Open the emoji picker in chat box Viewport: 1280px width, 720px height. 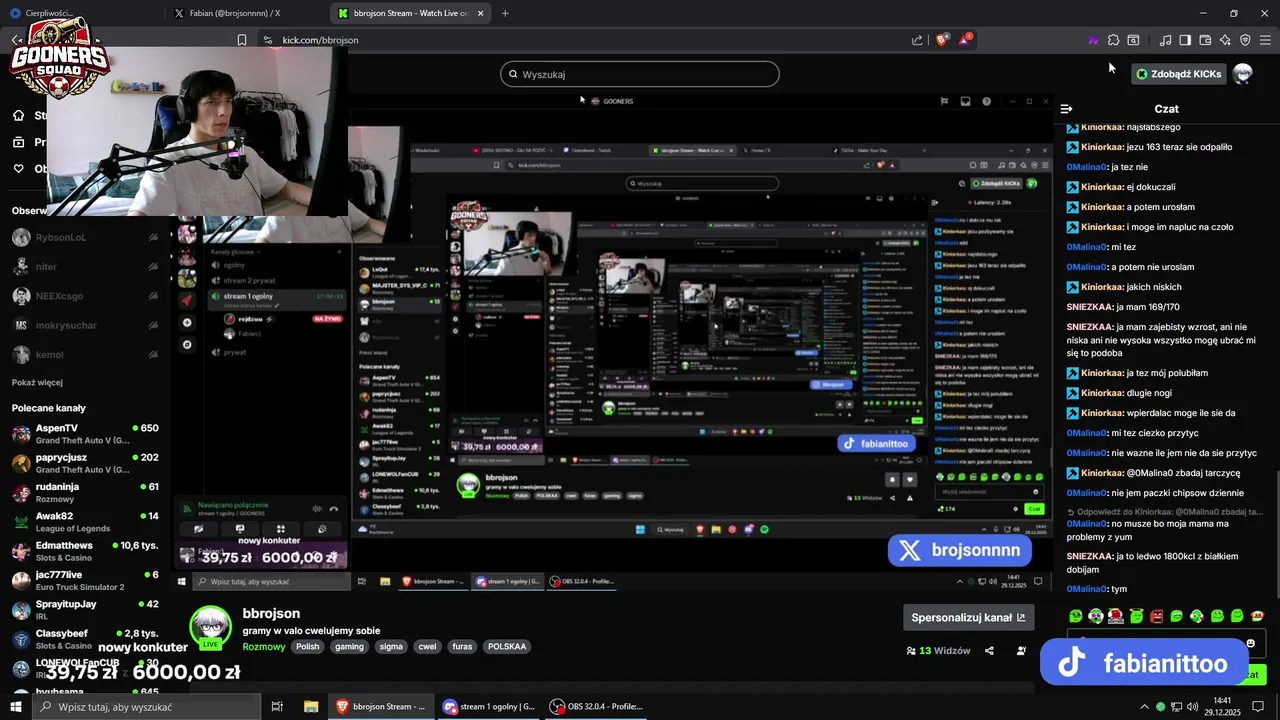(x=1250, y=643)
